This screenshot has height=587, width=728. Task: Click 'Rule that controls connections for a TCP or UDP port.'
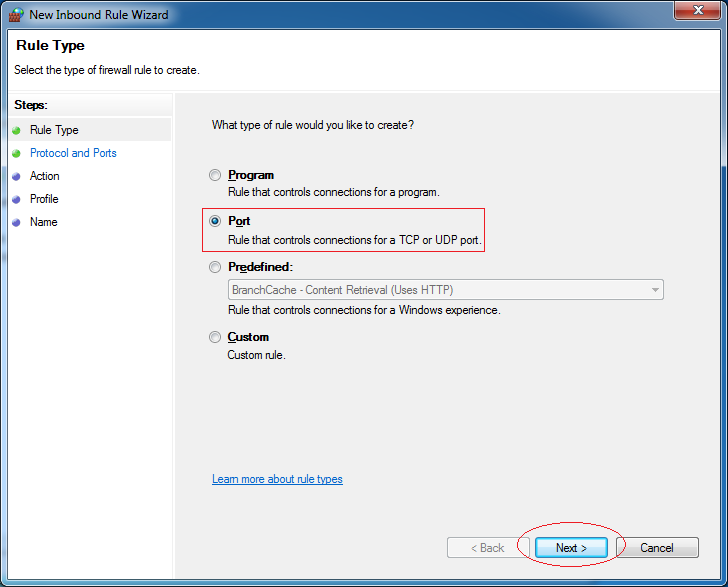click(x=355, y=240)
